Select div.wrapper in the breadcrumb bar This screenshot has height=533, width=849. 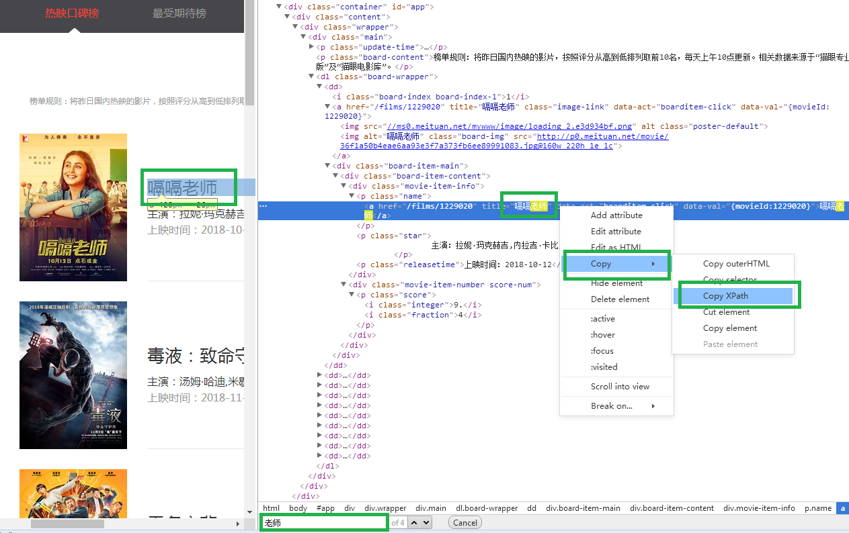385,508
